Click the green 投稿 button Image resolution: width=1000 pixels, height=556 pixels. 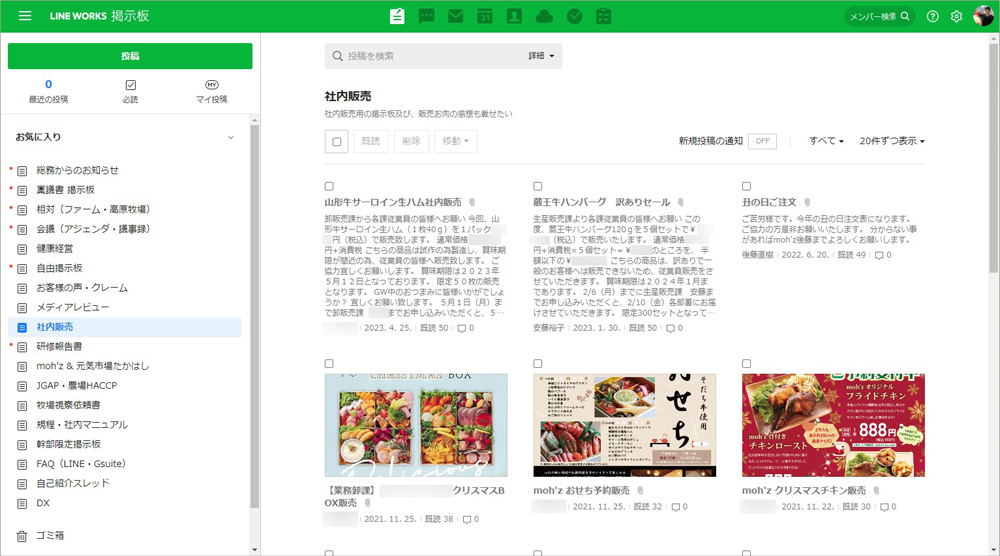coord(130,56)
